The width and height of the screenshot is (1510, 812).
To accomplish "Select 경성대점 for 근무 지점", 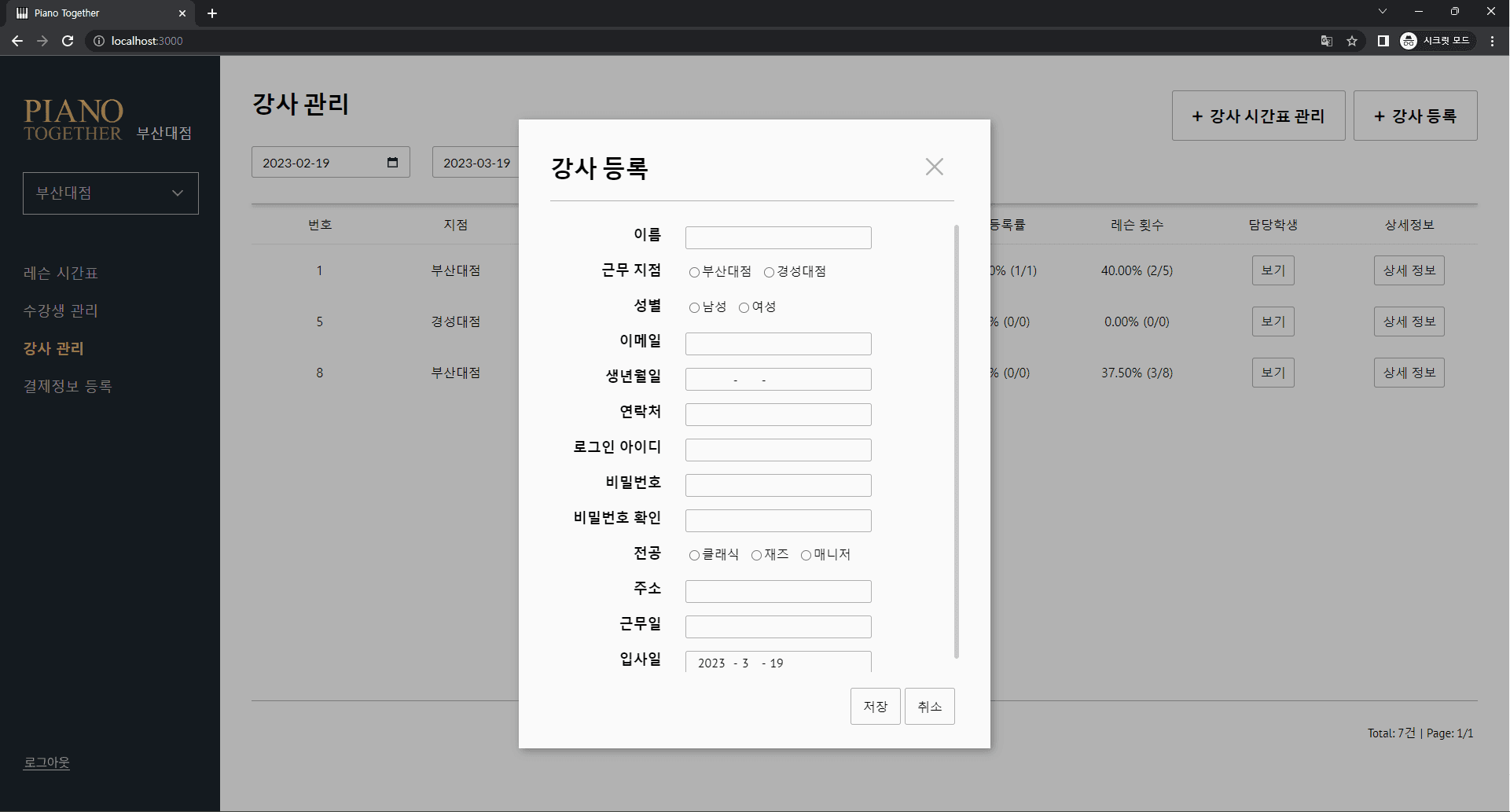I will pos(769,272).
